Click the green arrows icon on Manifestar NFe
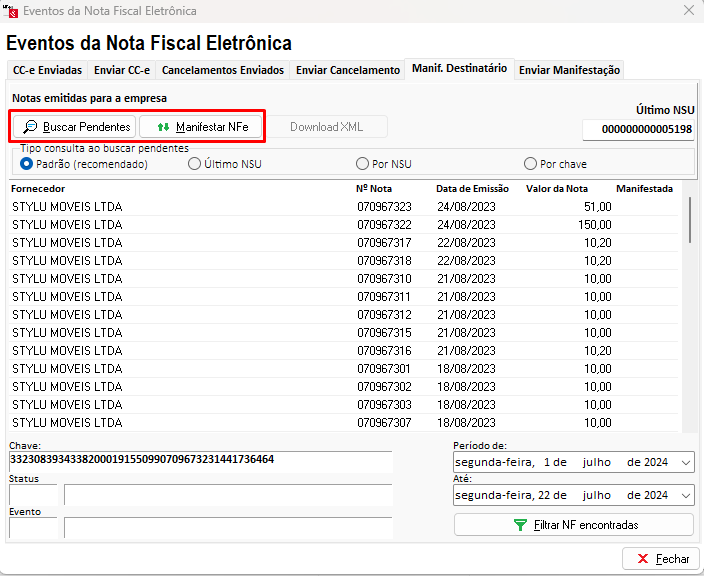The width and height of the screenshot is (704, 576). [163, 127]
